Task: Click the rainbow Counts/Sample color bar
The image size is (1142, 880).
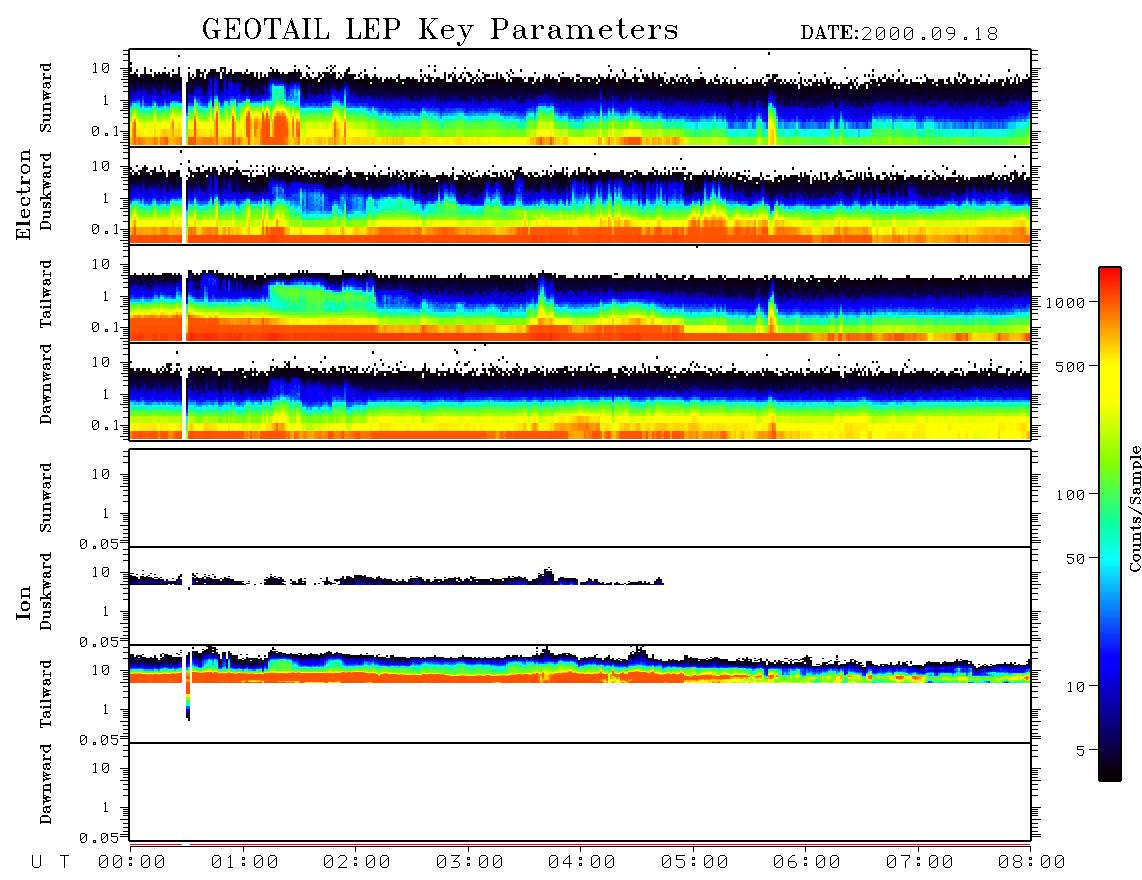Action: 1109,524
